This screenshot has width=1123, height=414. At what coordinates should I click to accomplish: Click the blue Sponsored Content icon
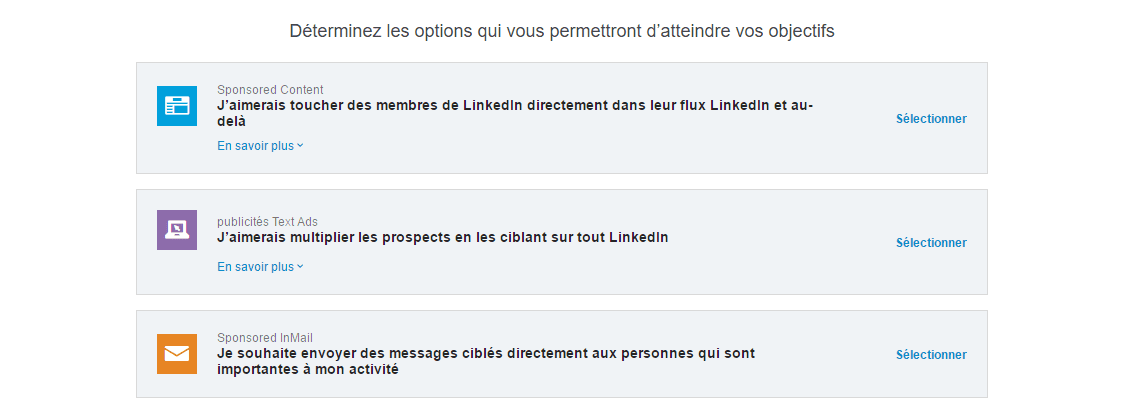pos(177,106)
